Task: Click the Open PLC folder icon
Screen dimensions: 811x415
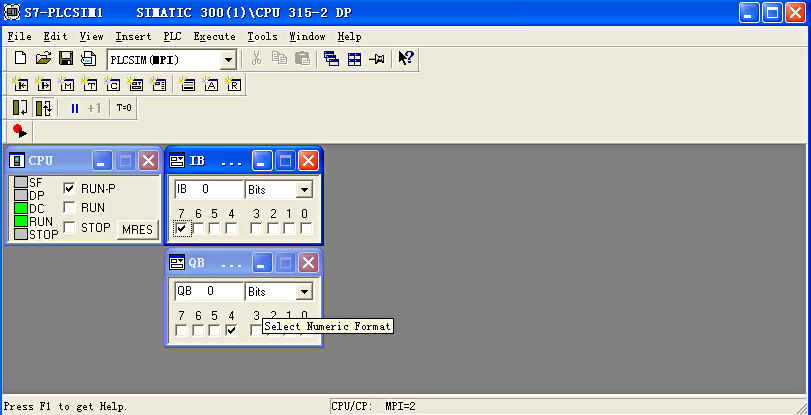Action: (x=43, y=58)
